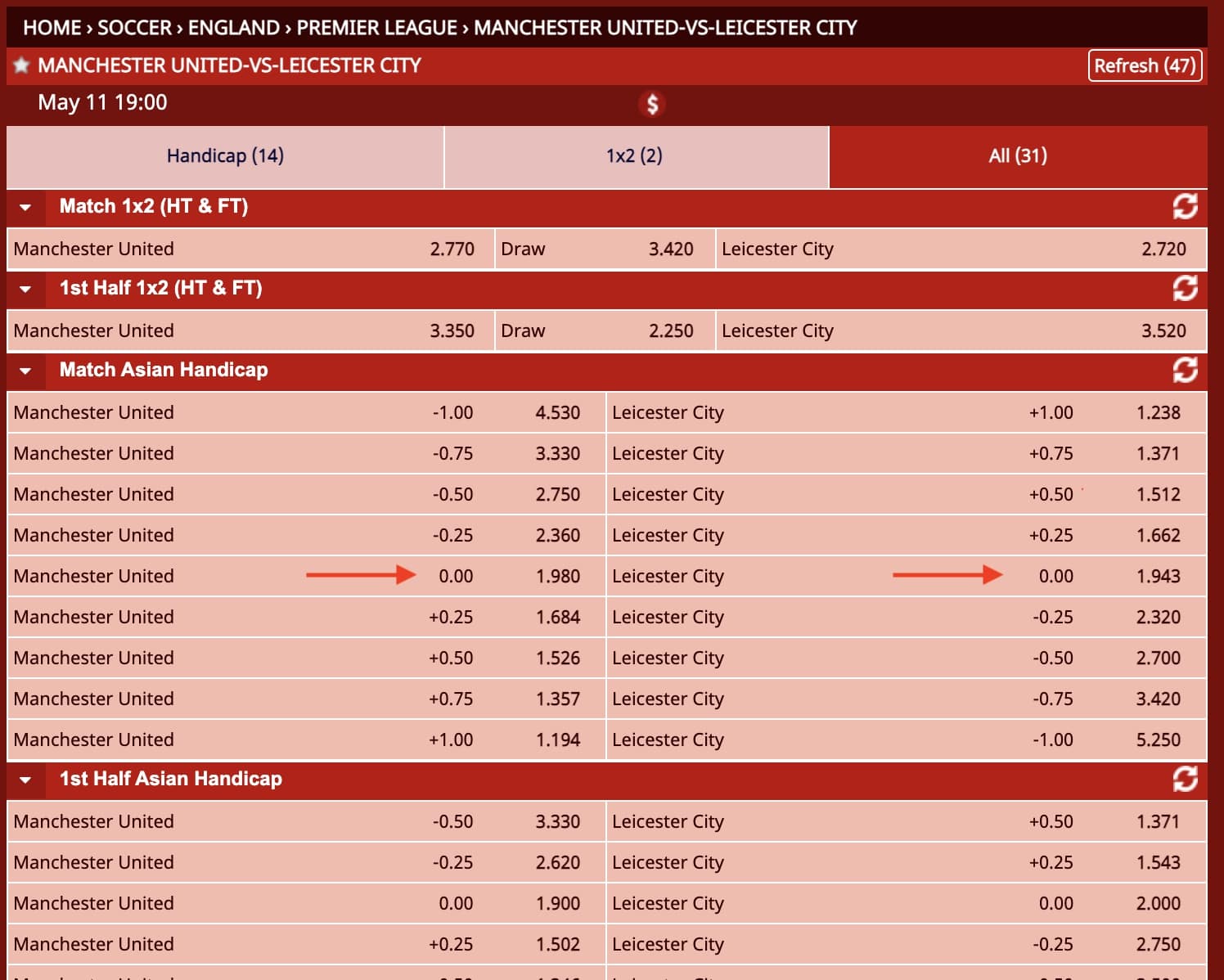Screen dimensions: 1224x980
Task: Pick first half Draw at 2.250
Action: click(x=605, y=330)
